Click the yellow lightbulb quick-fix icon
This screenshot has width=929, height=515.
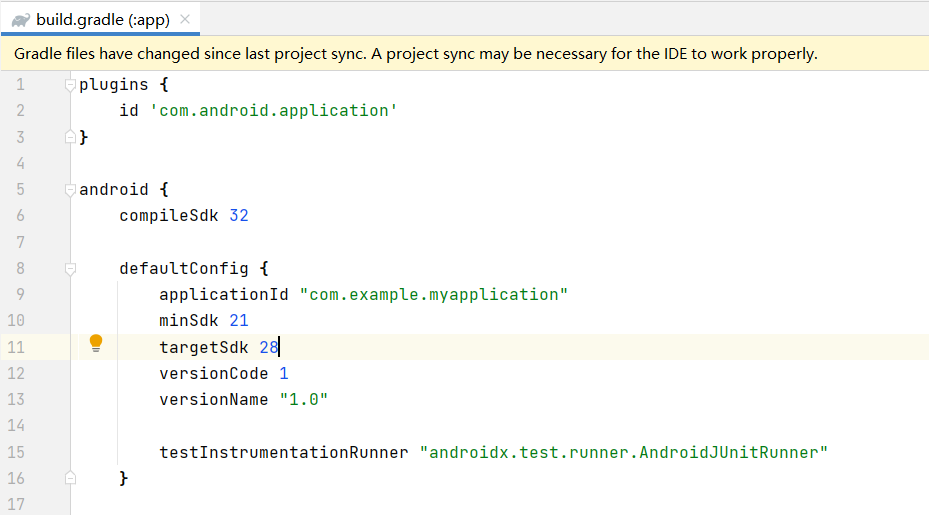[96, 343]
